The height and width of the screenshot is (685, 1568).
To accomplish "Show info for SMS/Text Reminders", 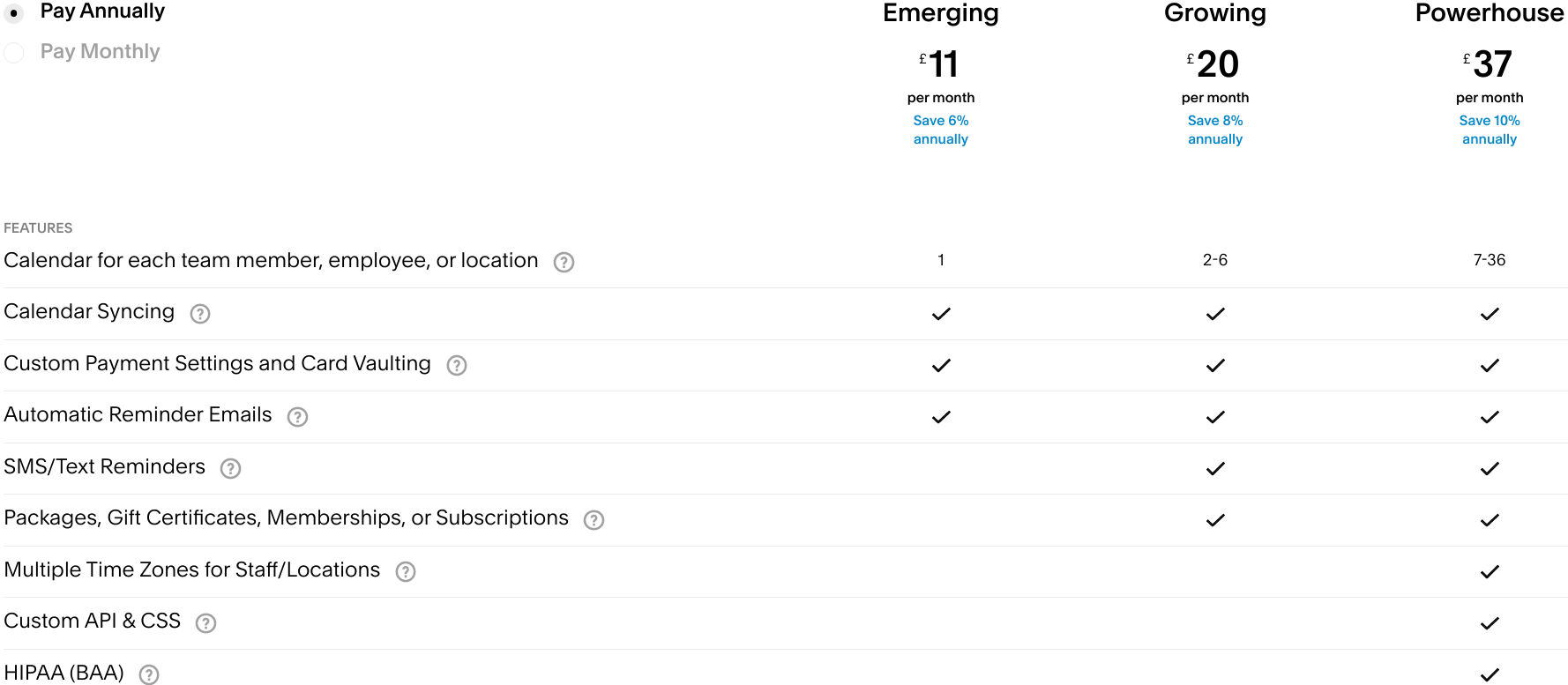I will tap(230, 468).
